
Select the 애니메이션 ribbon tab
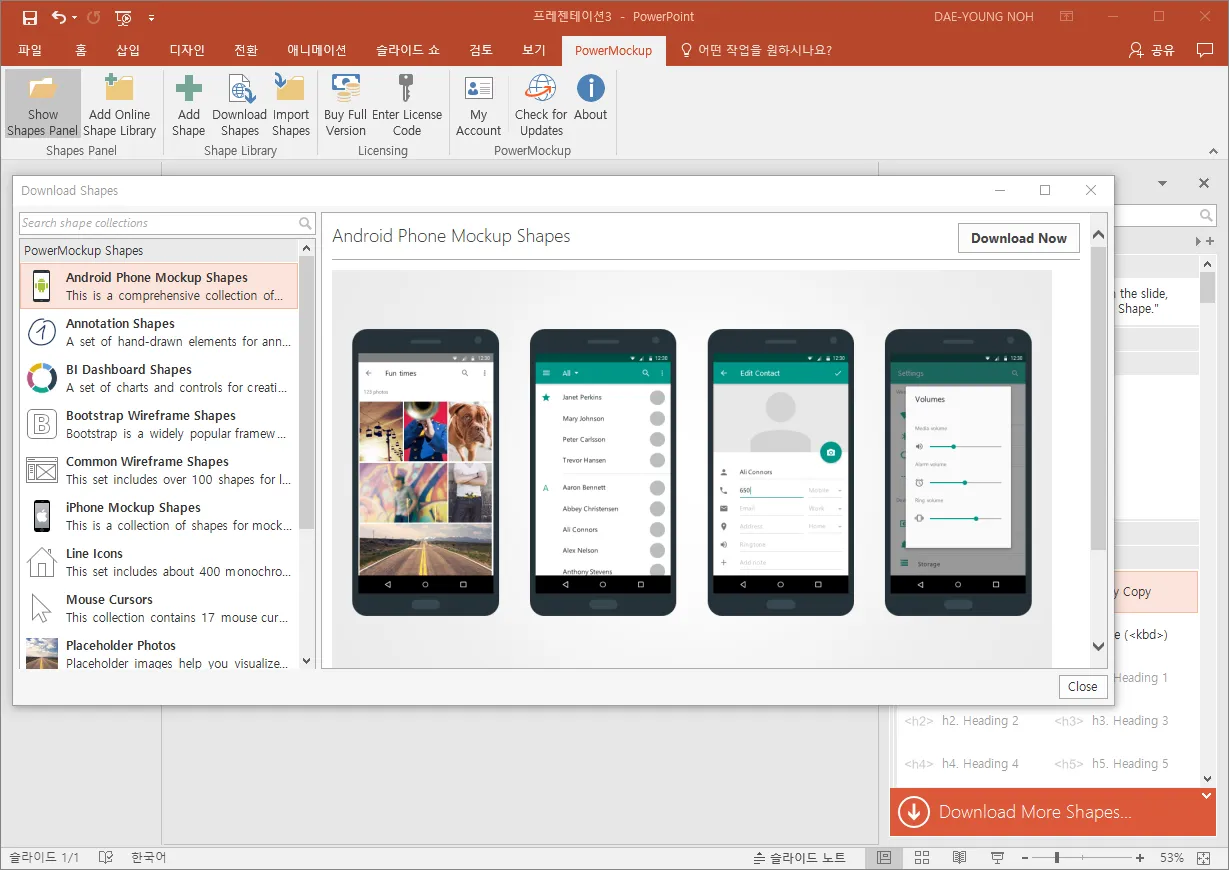pyautogui.click(x=316, y=50)
